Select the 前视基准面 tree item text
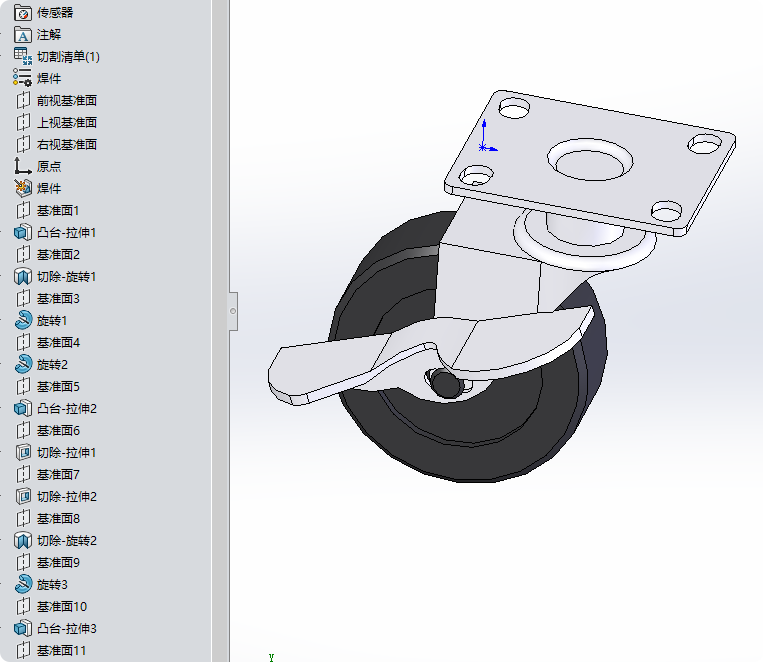 (67, 100)
